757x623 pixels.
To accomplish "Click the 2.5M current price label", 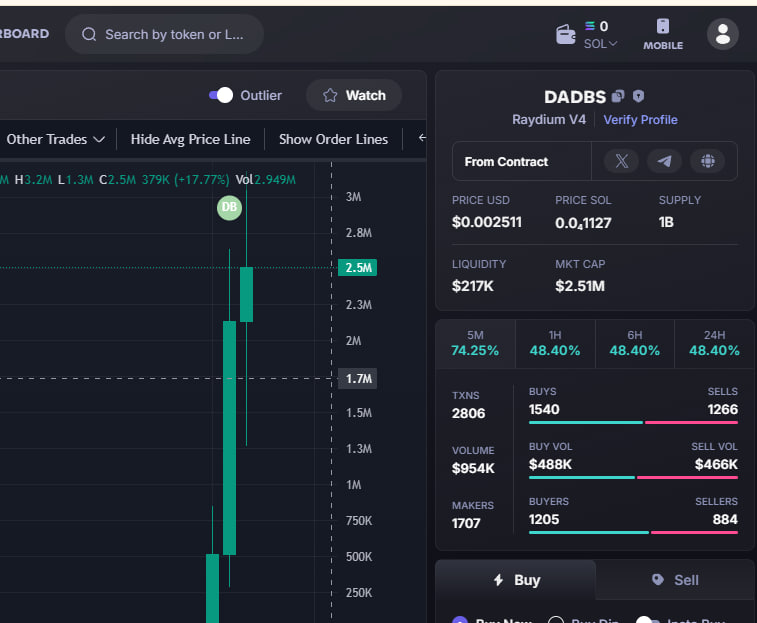I will (358, 268).
